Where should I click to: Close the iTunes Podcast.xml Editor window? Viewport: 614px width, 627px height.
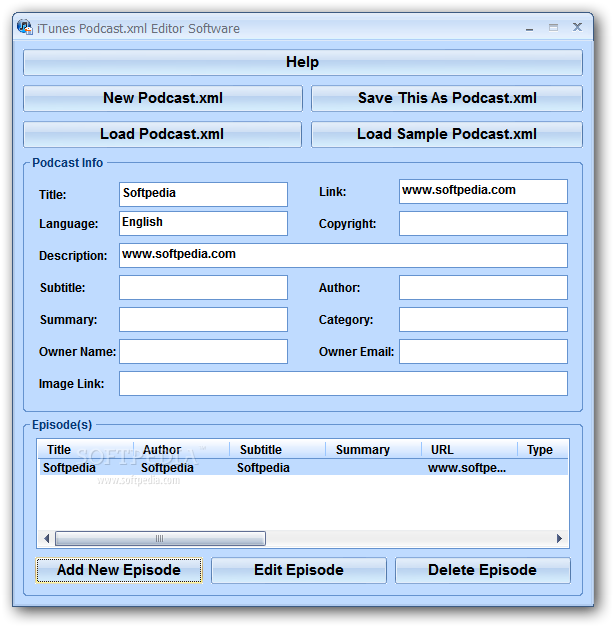[577, 27]
